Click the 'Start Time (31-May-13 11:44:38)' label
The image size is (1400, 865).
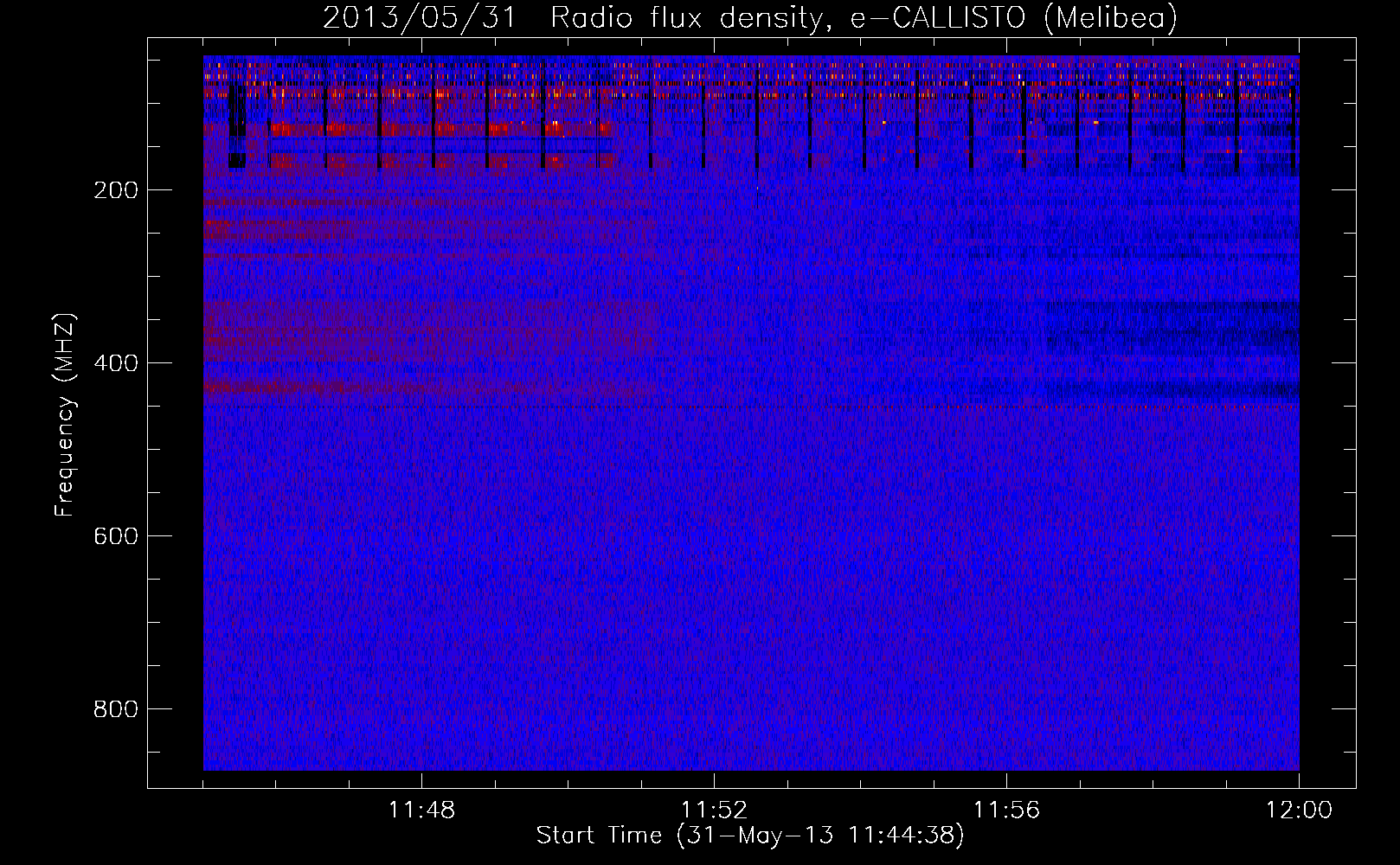[x=750, y=836]
